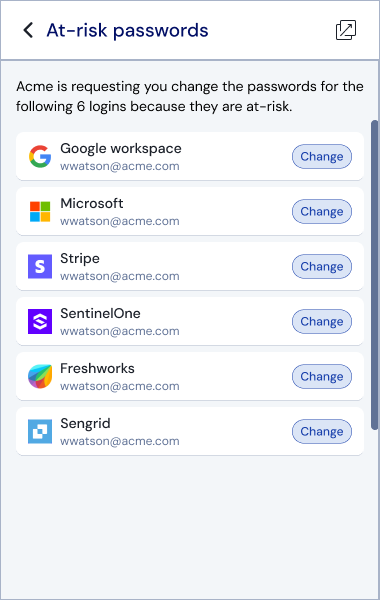The height and width of the screenshot is (600, 380).
Task: Click the Google workspace logo icon
Action: coord(40,156)
